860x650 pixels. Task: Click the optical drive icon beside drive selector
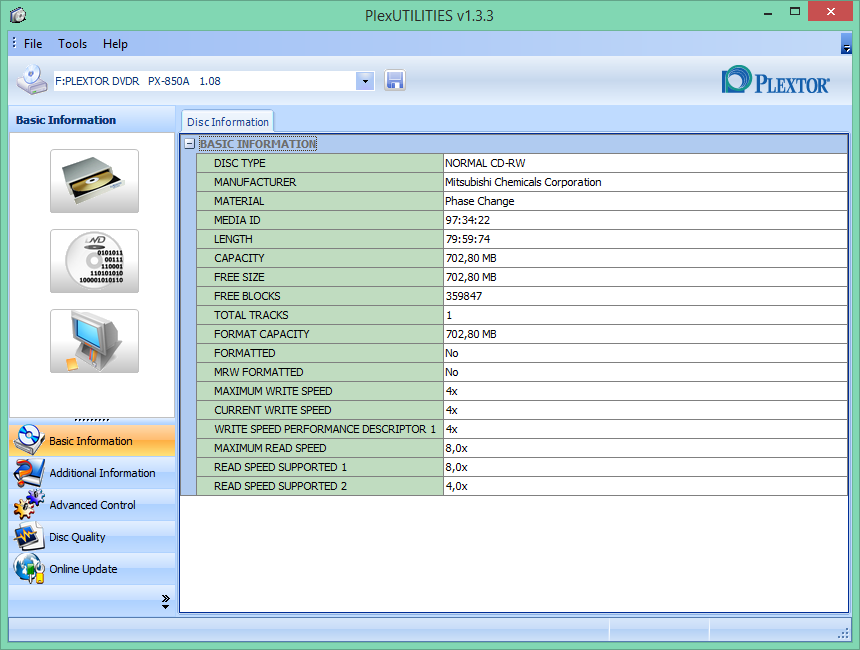31,80
